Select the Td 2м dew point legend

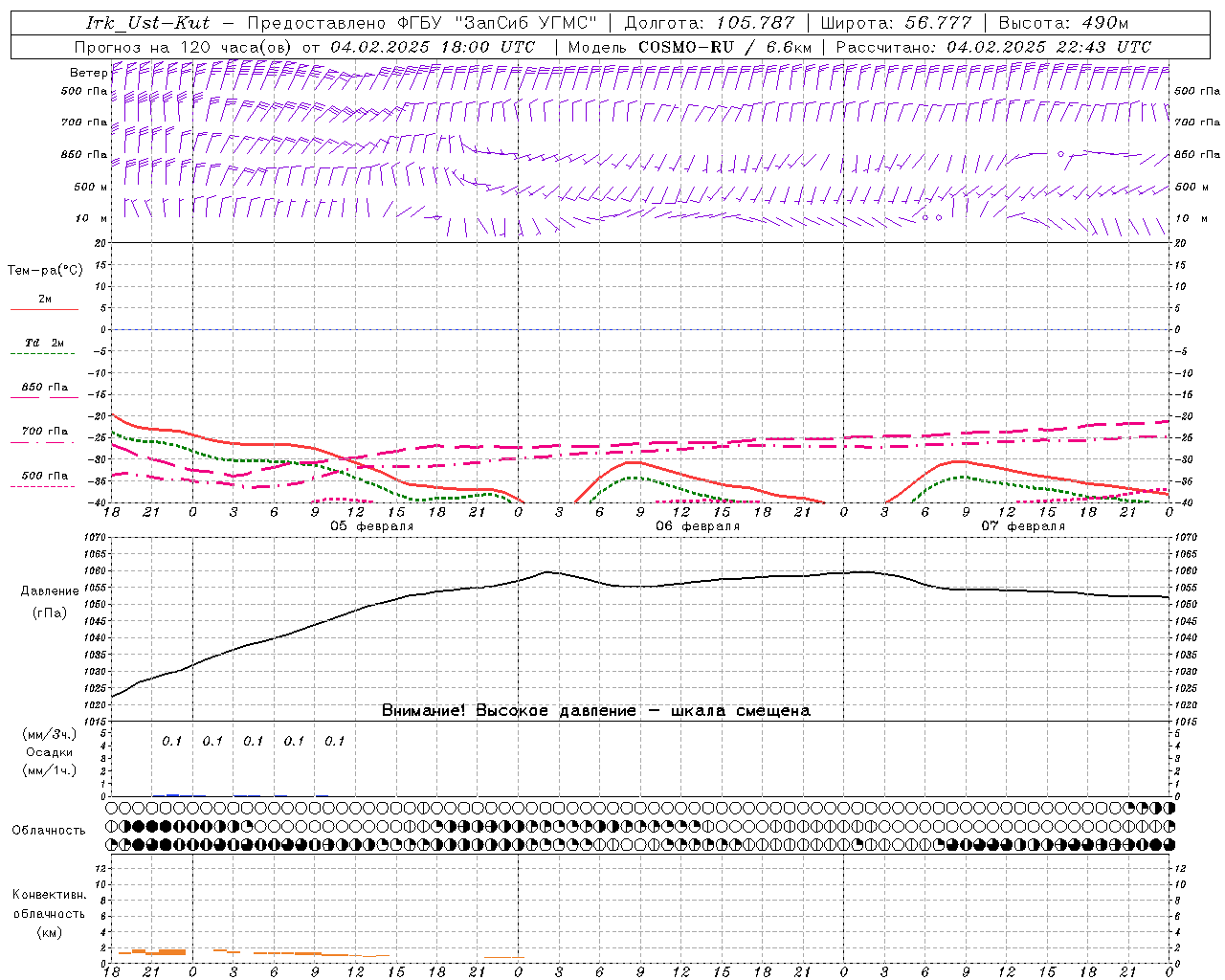44,344
